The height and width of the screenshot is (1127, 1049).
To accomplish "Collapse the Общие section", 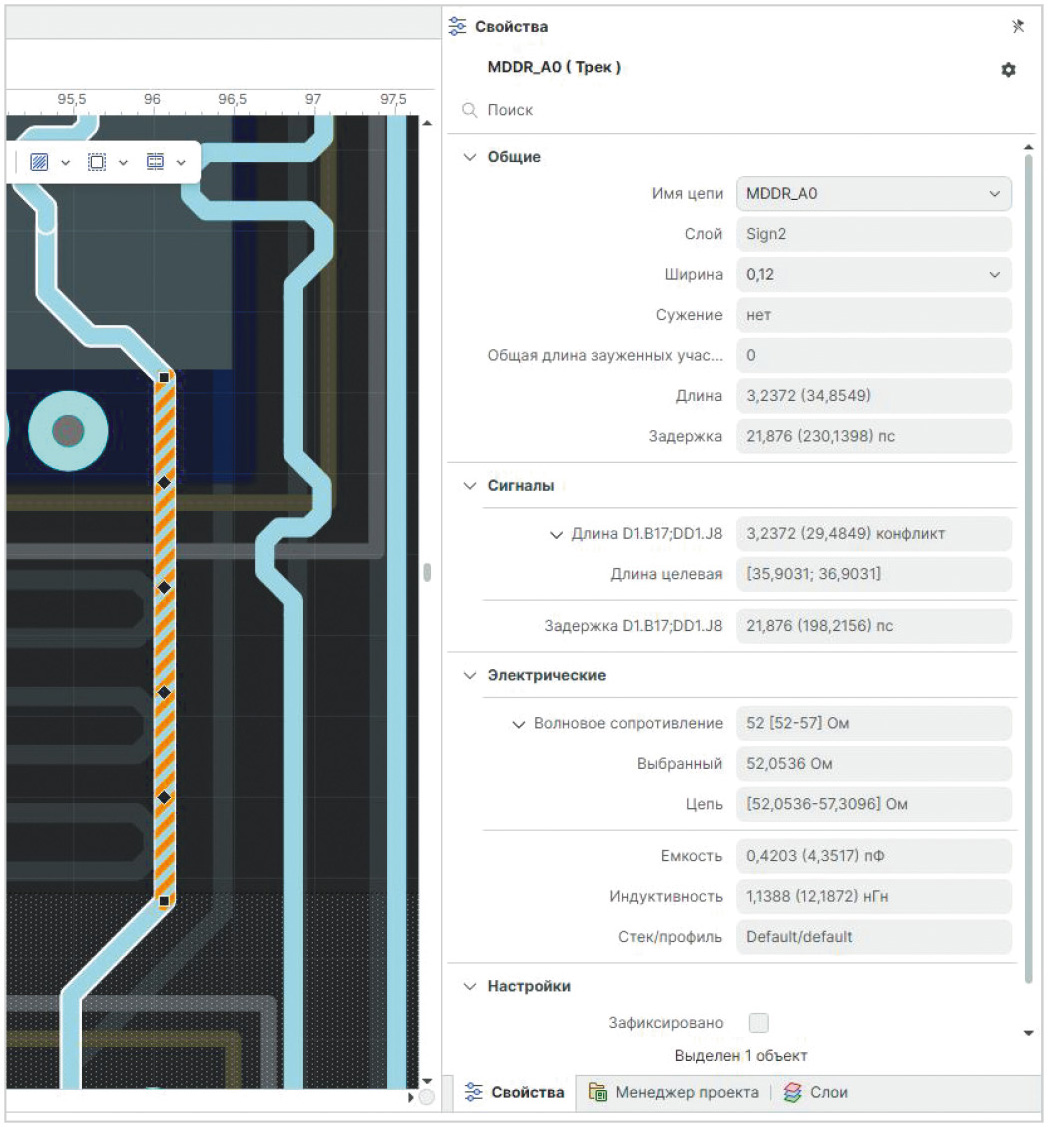I will (470, 157).
